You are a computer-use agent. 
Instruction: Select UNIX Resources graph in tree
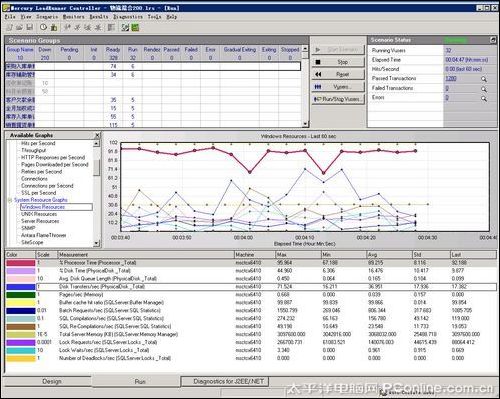click(39, 214)
